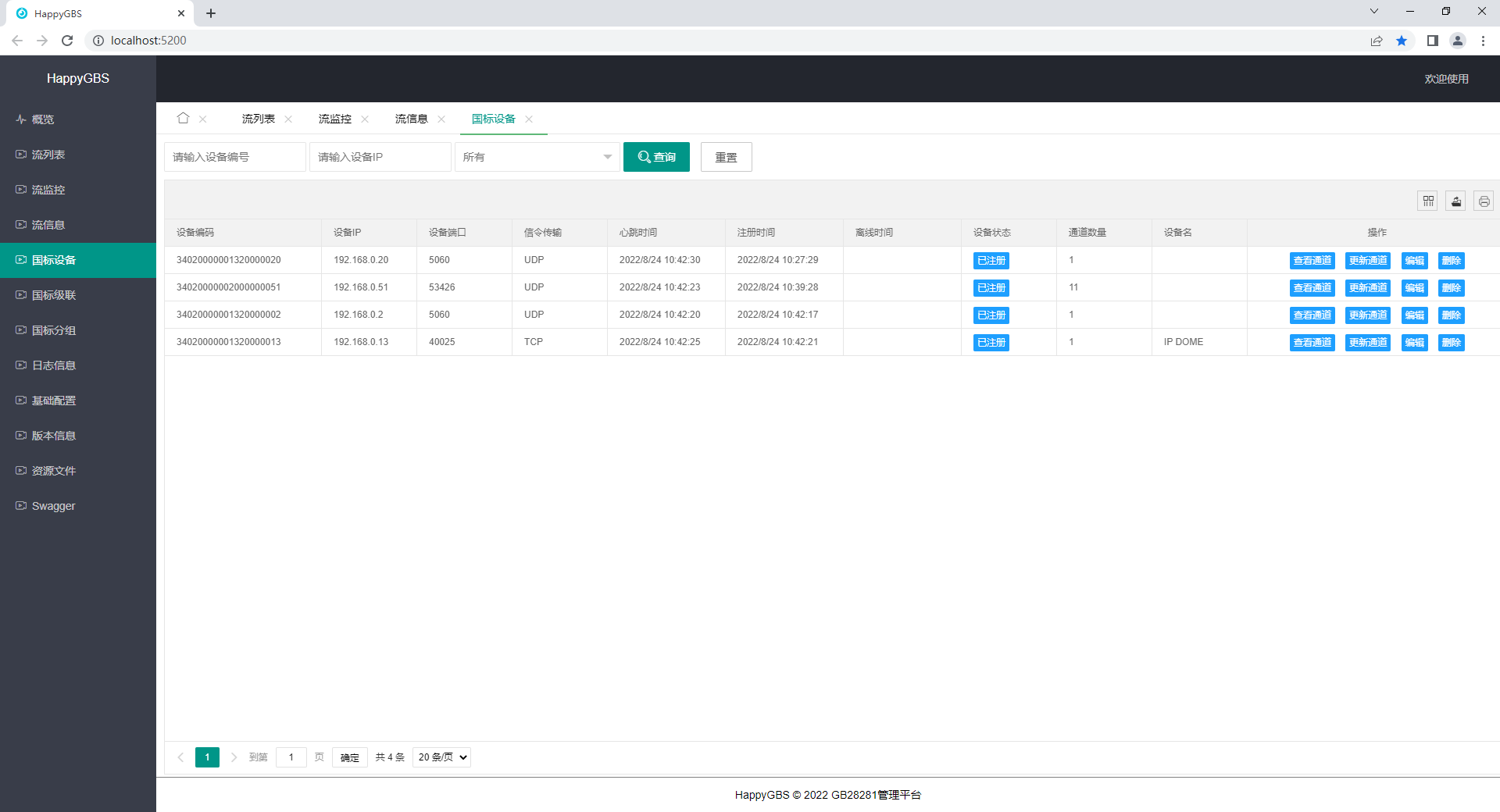Click the HappyGBS logo text
The height and width of the screenshot is (812, 1500).
point(78,78)
